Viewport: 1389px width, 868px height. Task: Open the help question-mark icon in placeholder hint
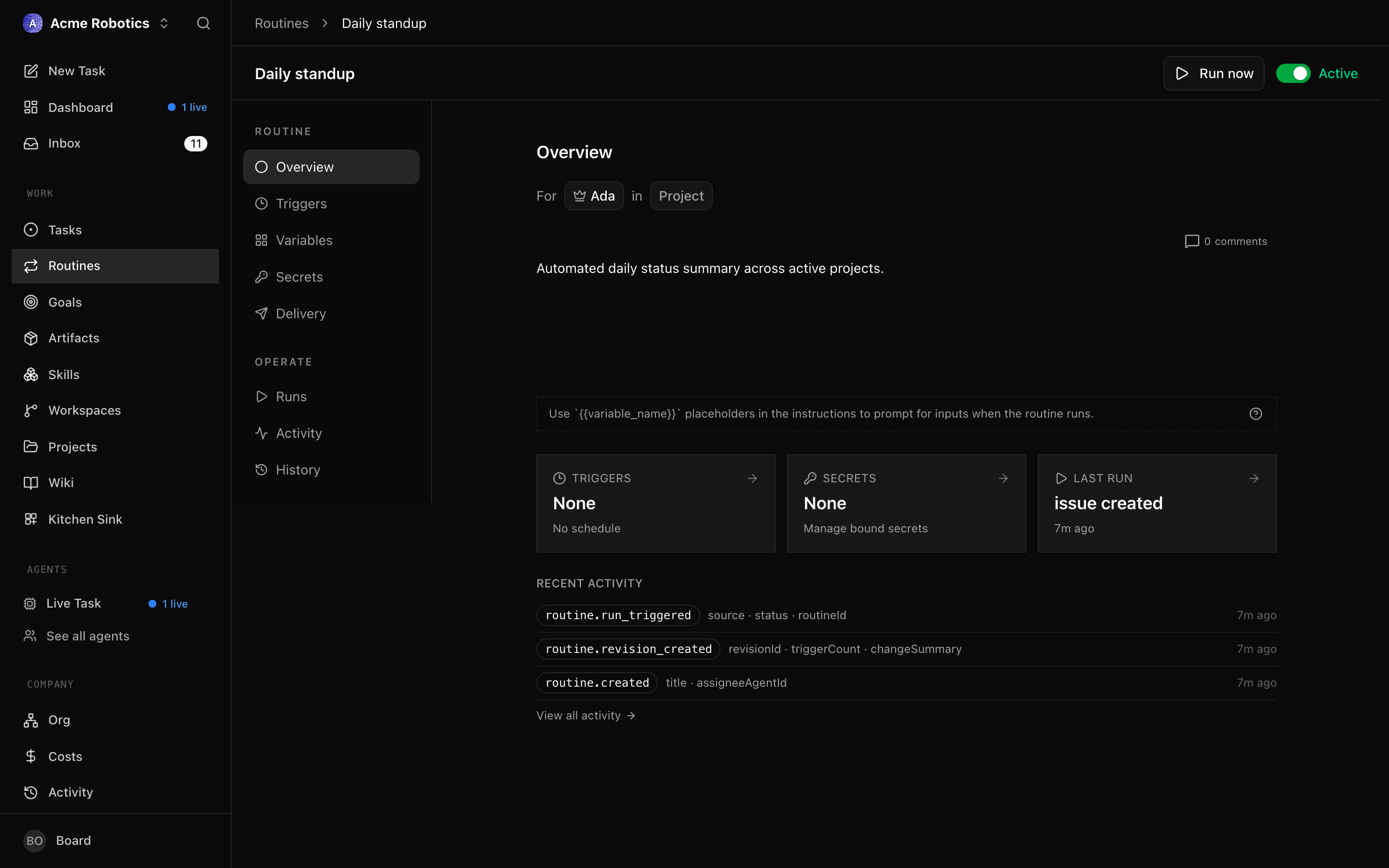pyautogui.click(x=1255, y=414)
